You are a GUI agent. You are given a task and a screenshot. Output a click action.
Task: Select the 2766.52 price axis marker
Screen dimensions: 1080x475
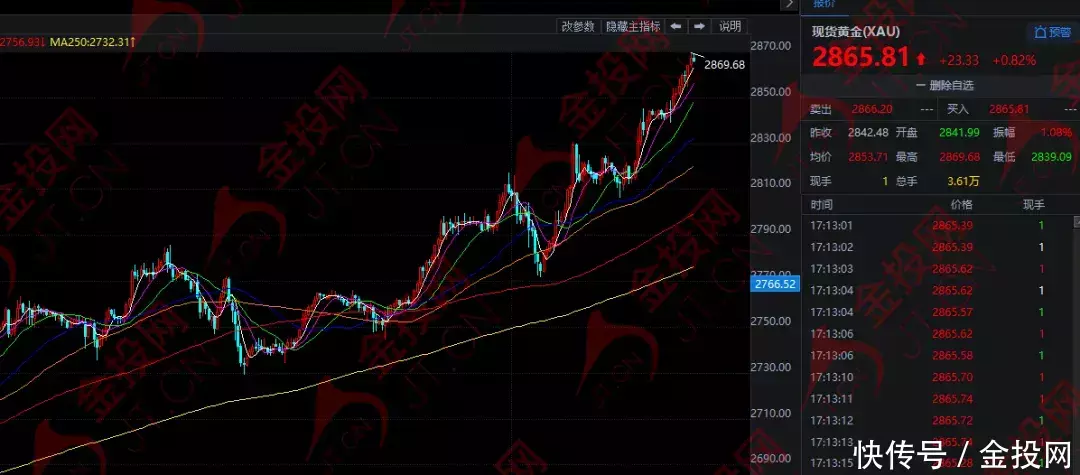tap(773, 285)
